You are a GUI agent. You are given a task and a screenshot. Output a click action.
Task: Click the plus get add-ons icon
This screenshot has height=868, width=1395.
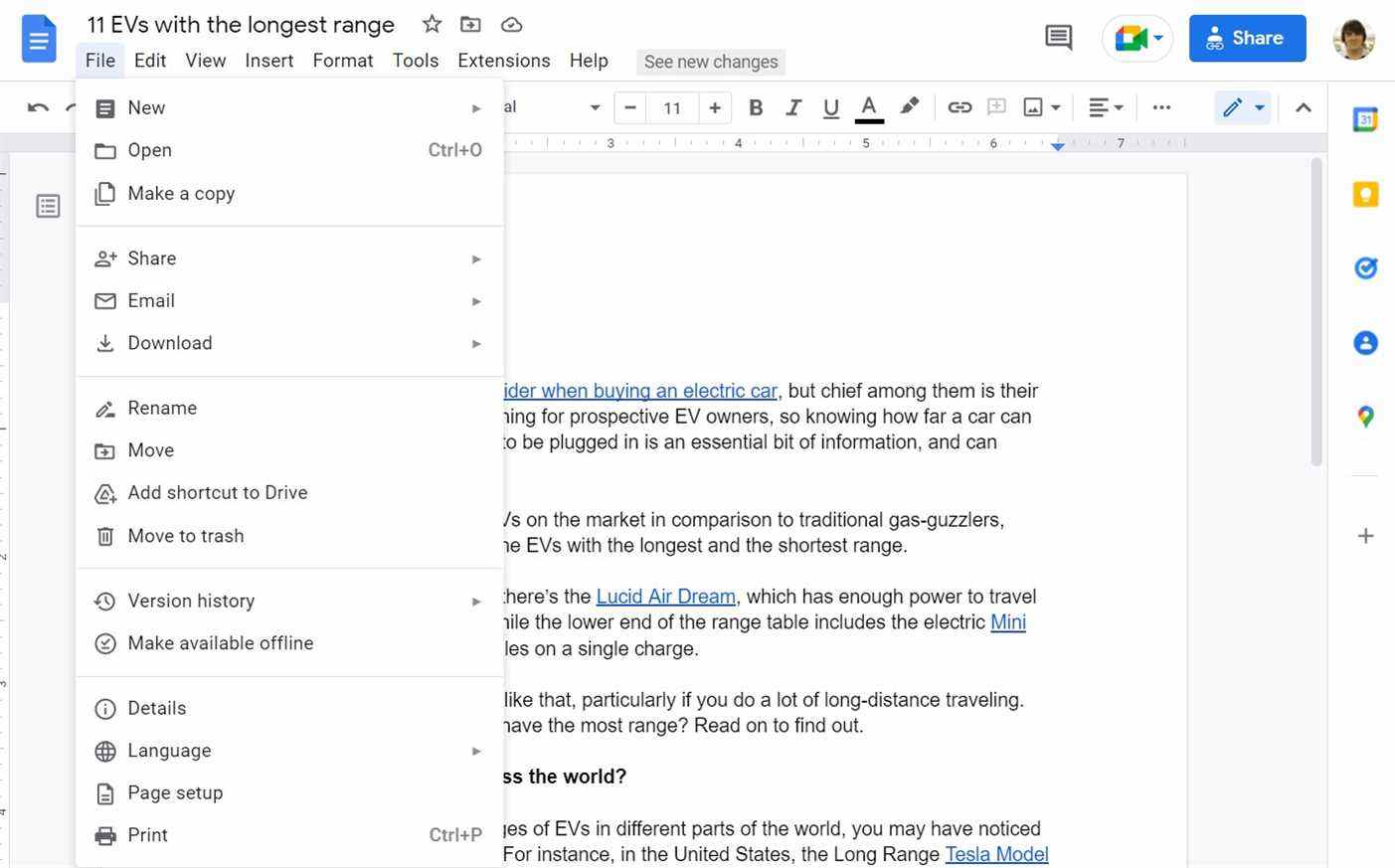click(1365, 536)
